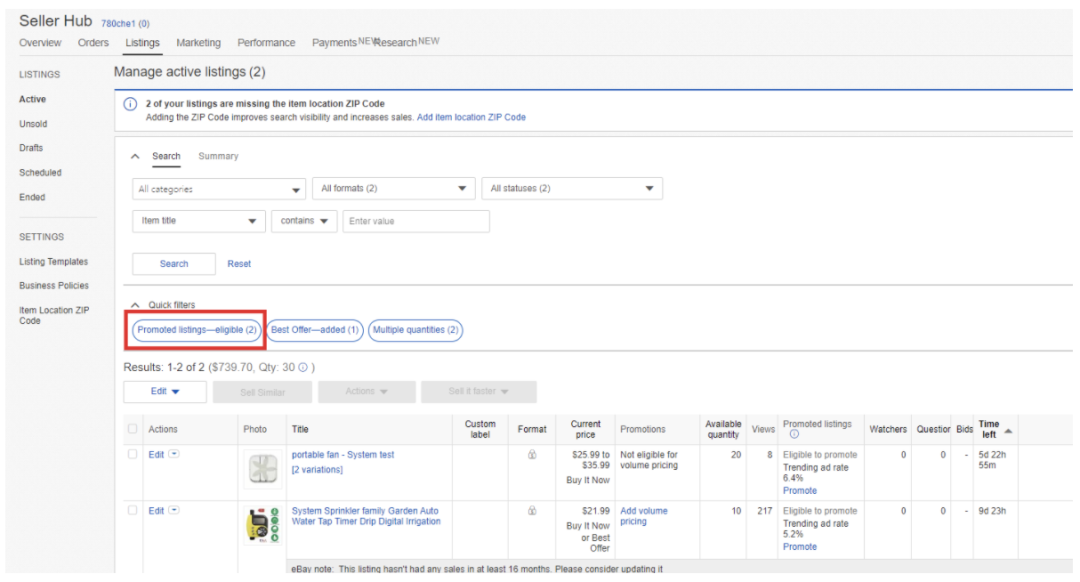Apply Multiple quantities (2) filter

[x=415, y=330]
